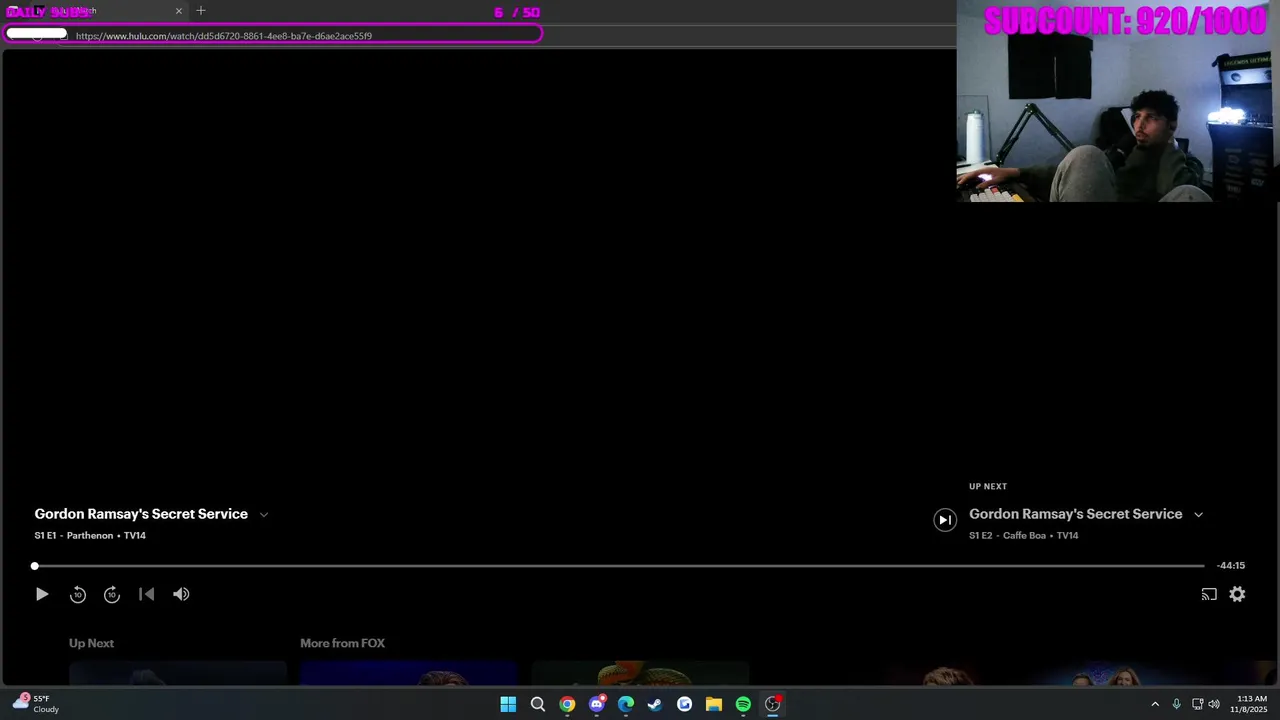Image resolution: width=1280 pixels, height=720 pixels.
Task: Switch to the Up Next tab
Action: 91,643
